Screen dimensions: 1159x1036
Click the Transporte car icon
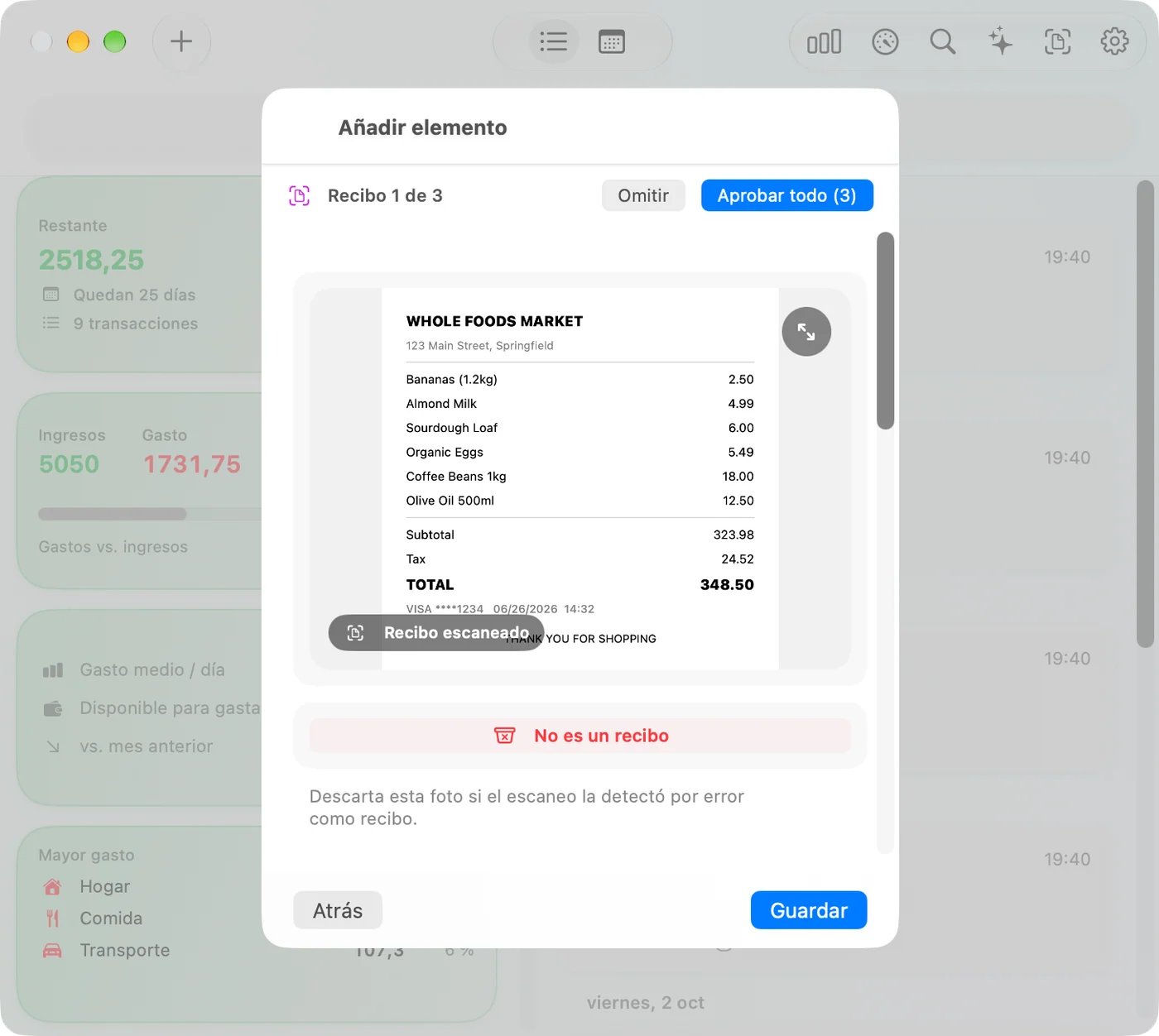pos(52,951)
